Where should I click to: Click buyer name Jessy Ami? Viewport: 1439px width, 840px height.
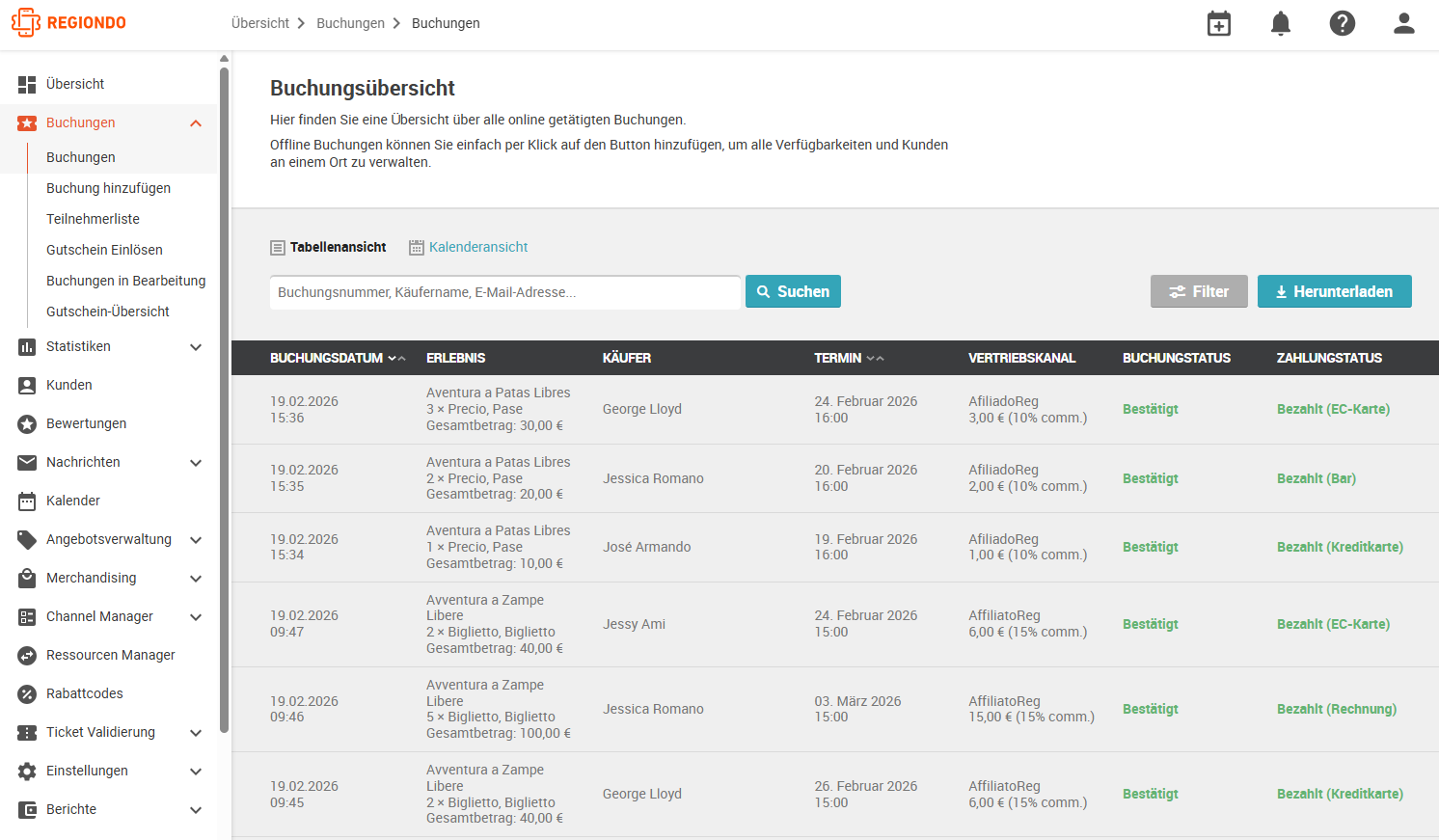[634, 624]
